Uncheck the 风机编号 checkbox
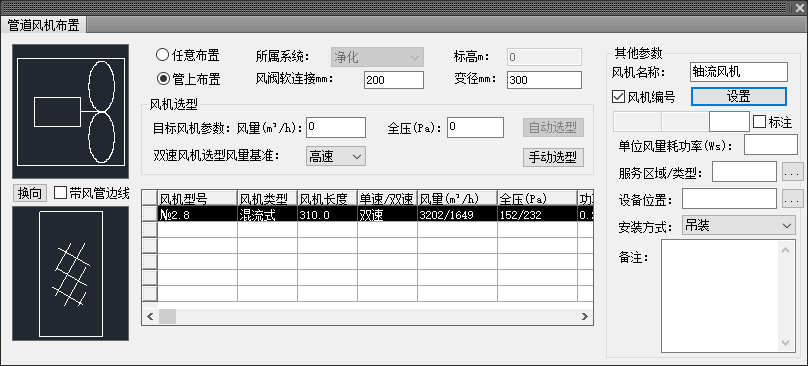 618,96
